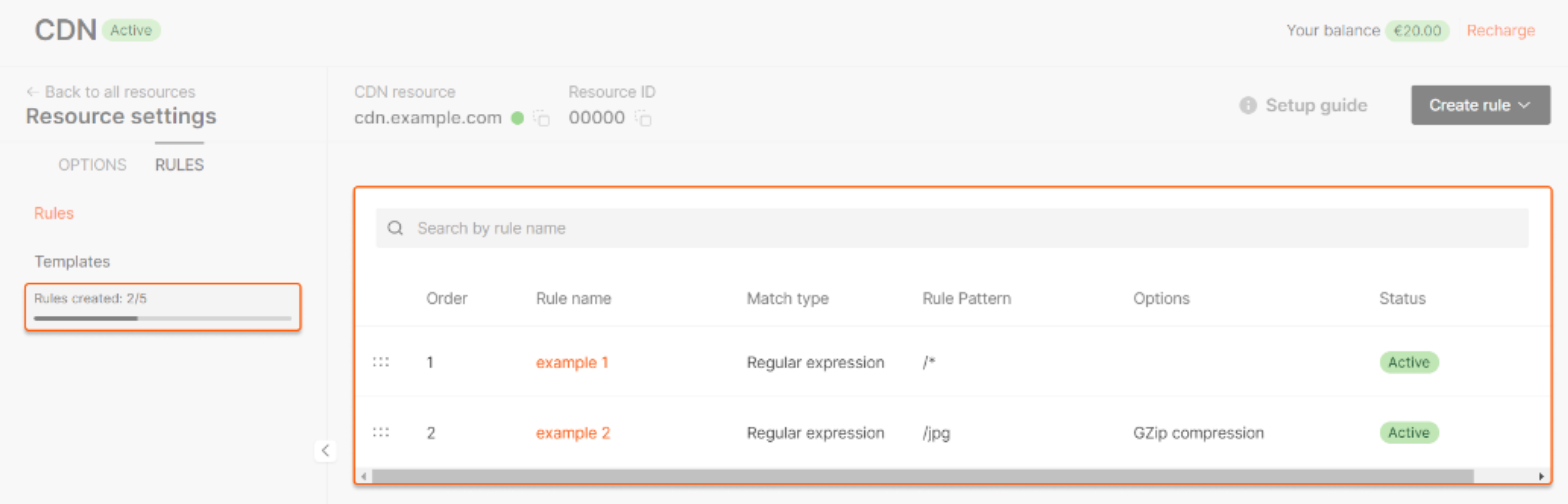The image size is (1568, 504).
Task: Open the Rules sidebar section
Action: 54,213
